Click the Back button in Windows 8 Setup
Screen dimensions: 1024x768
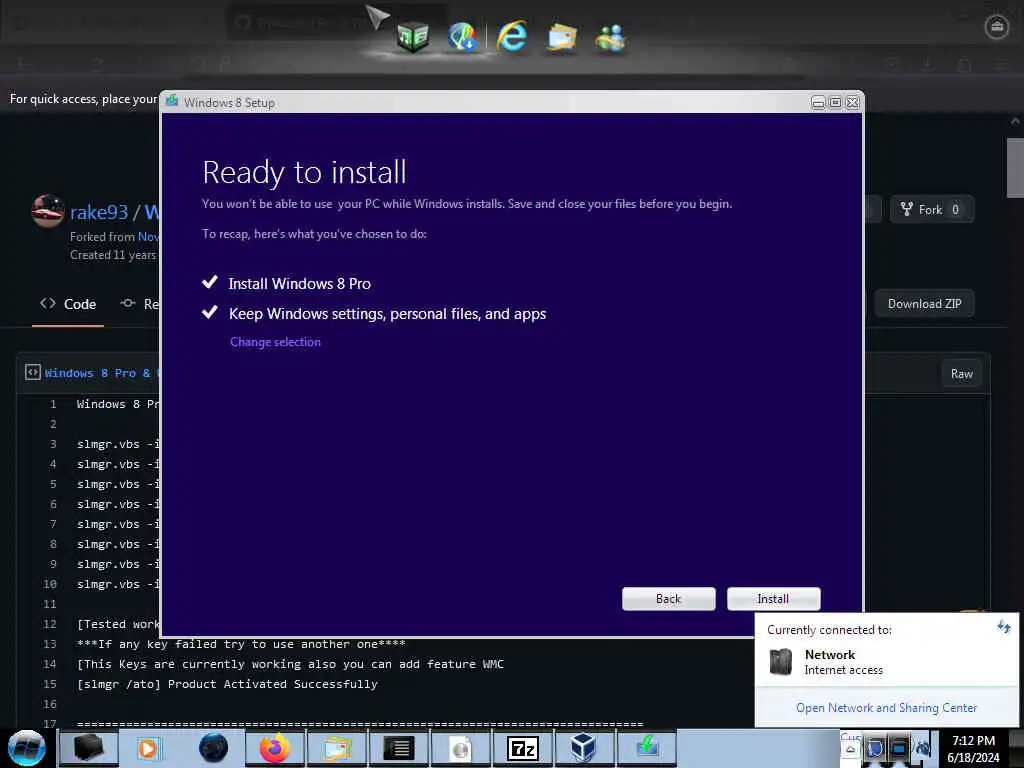coord(668,598)
